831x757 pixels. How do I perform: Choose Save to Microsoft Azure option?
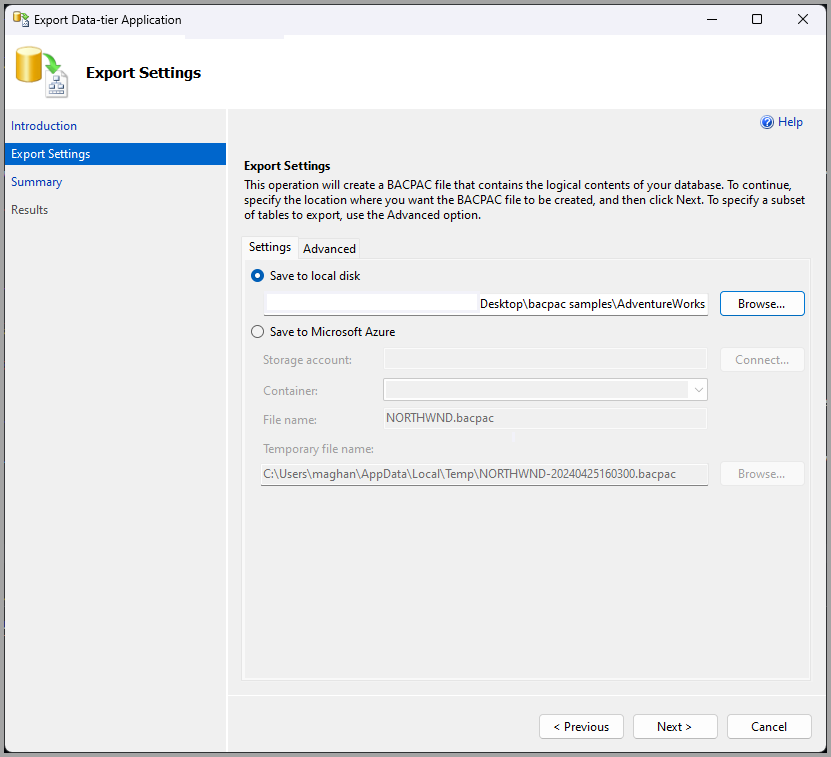[x=257, y=331]
